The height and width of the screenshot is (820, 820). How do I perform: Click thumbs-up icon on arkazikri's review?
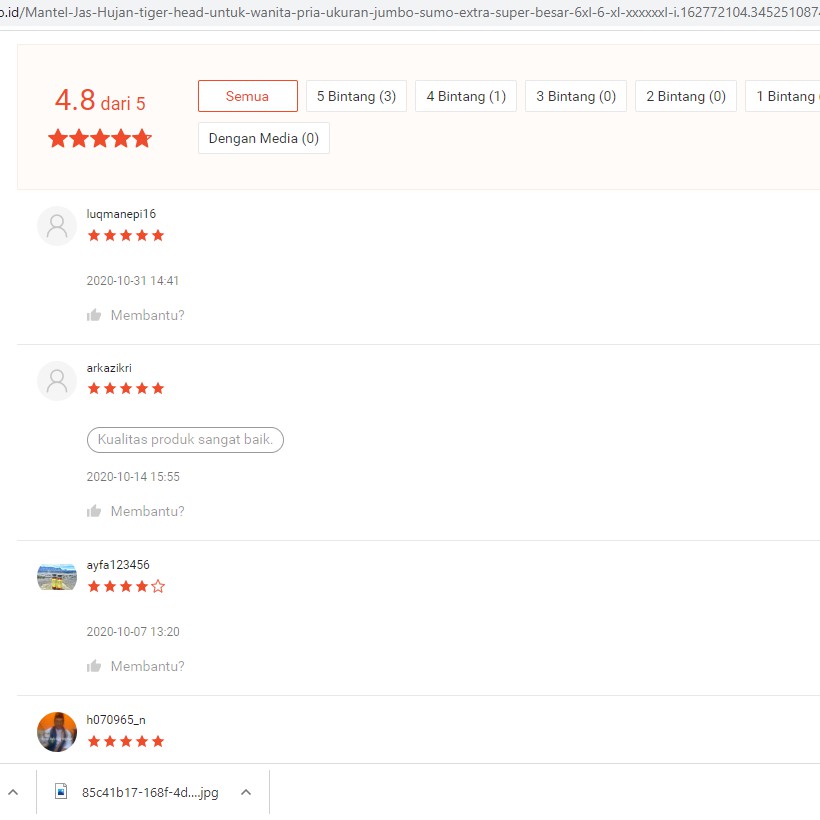pos(94,511)
